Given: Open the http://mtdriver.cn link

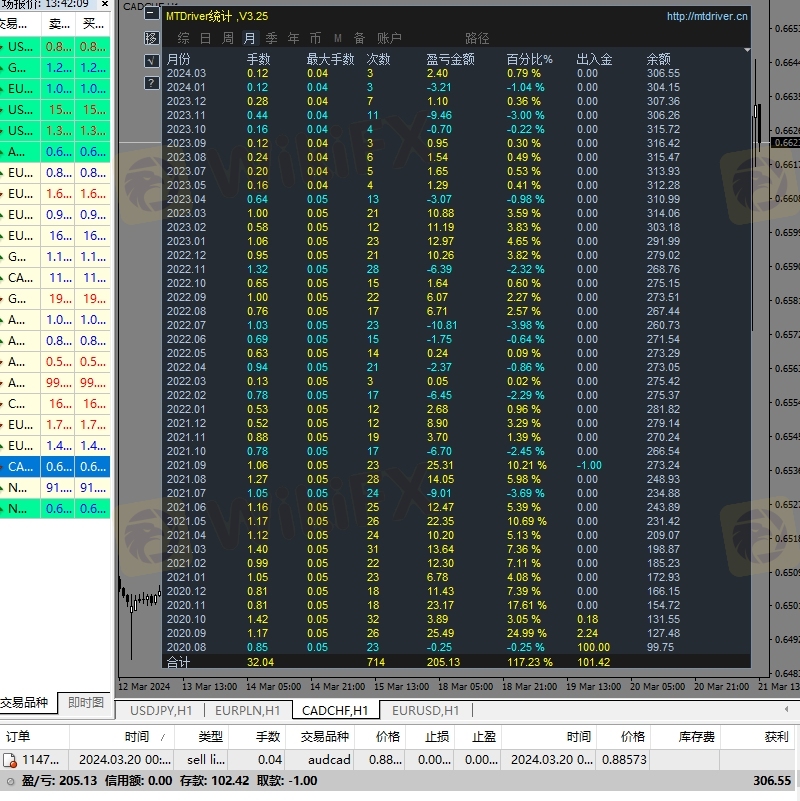Looking at the screenshot, I should (x=707, y=16).
